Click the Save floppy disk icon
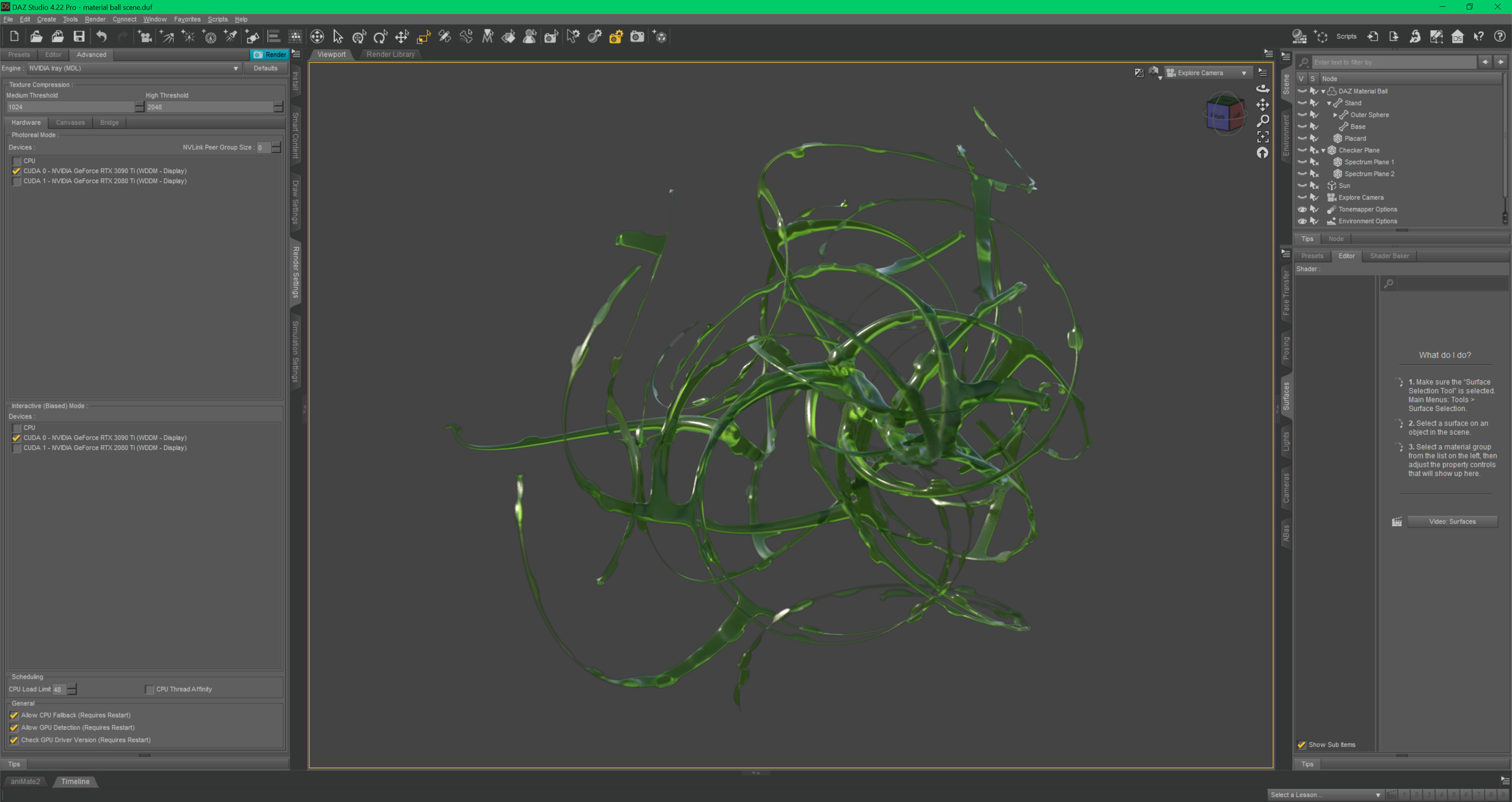Screen dimensions: 1512x802 coord(79,36)
